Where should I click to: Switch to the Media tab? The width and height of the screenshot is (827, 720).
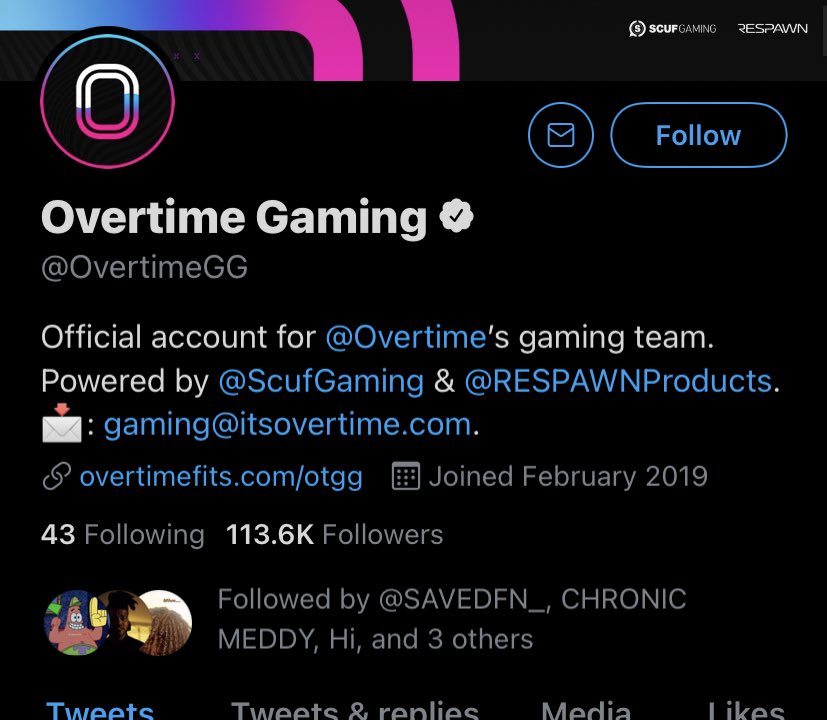(x=585, y=710)
